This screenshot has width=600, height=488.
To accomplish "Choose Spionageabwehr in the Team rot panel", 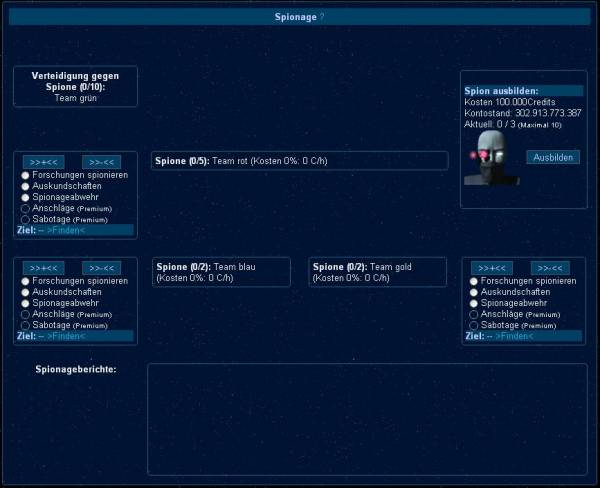I will (x=26, y=197).
